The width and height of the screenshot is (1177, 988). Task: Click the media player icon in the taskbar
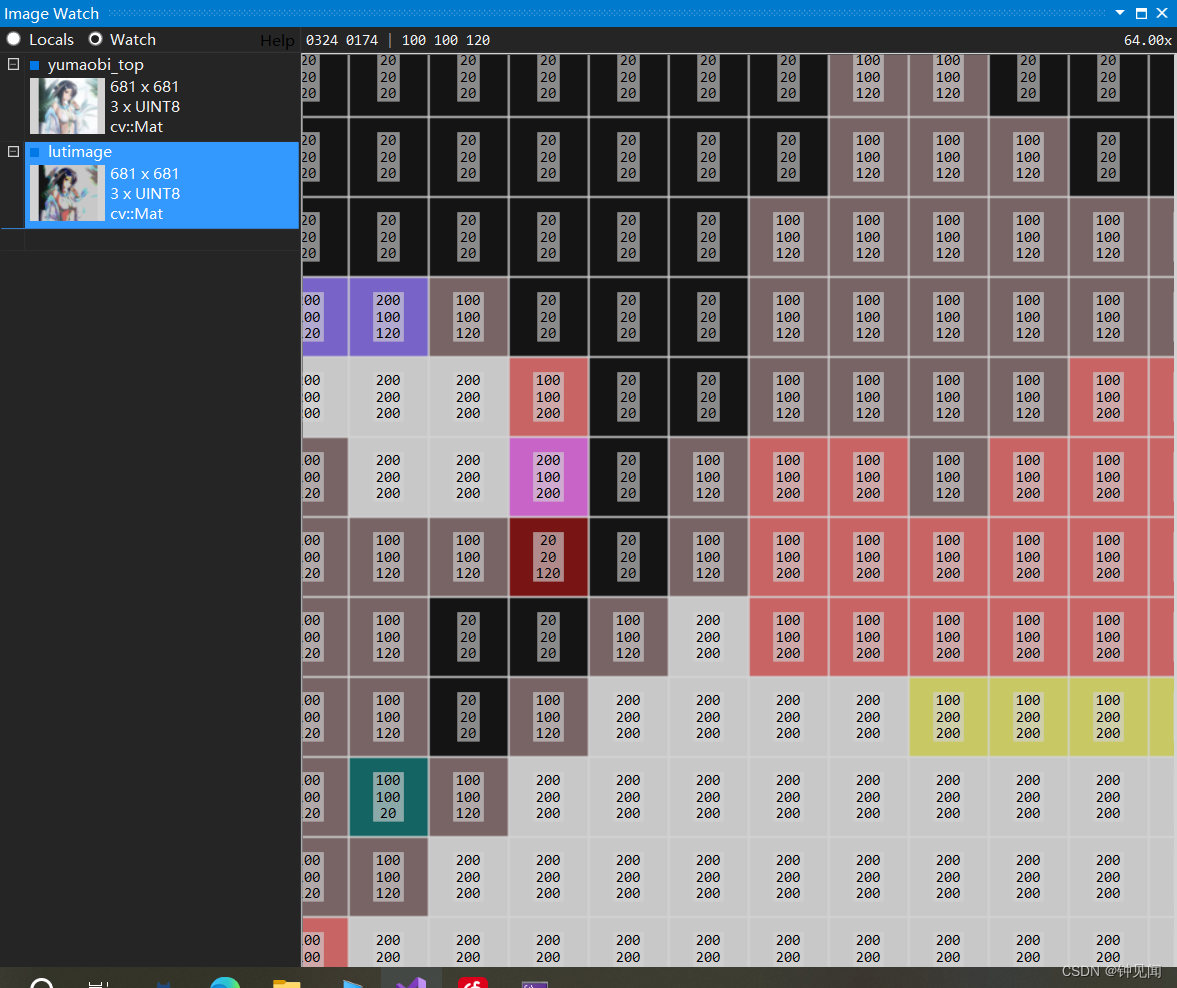pyautogui.click(x=350, y=984)
